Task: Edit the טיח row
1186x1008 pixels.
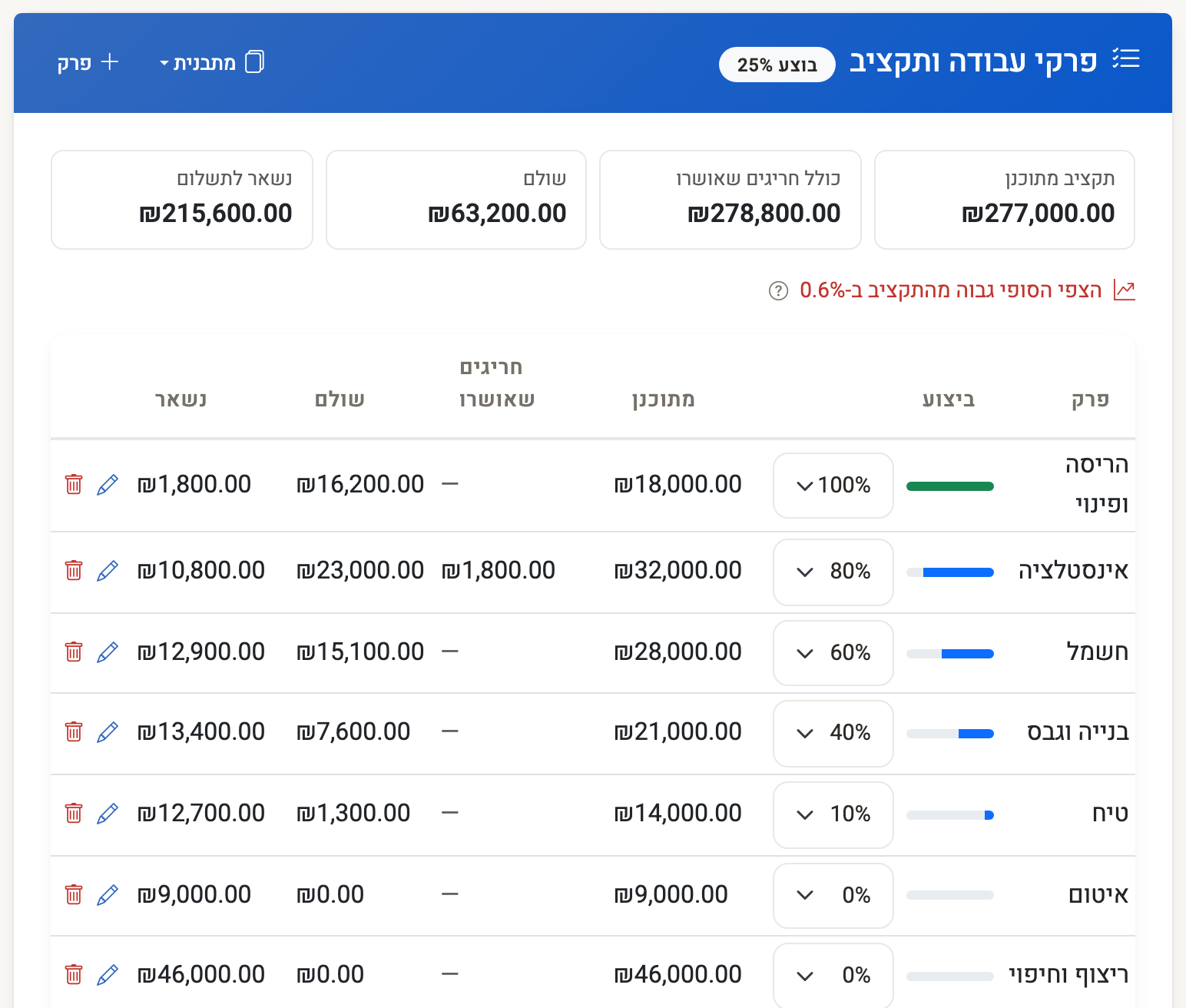Action: [108, 813]
